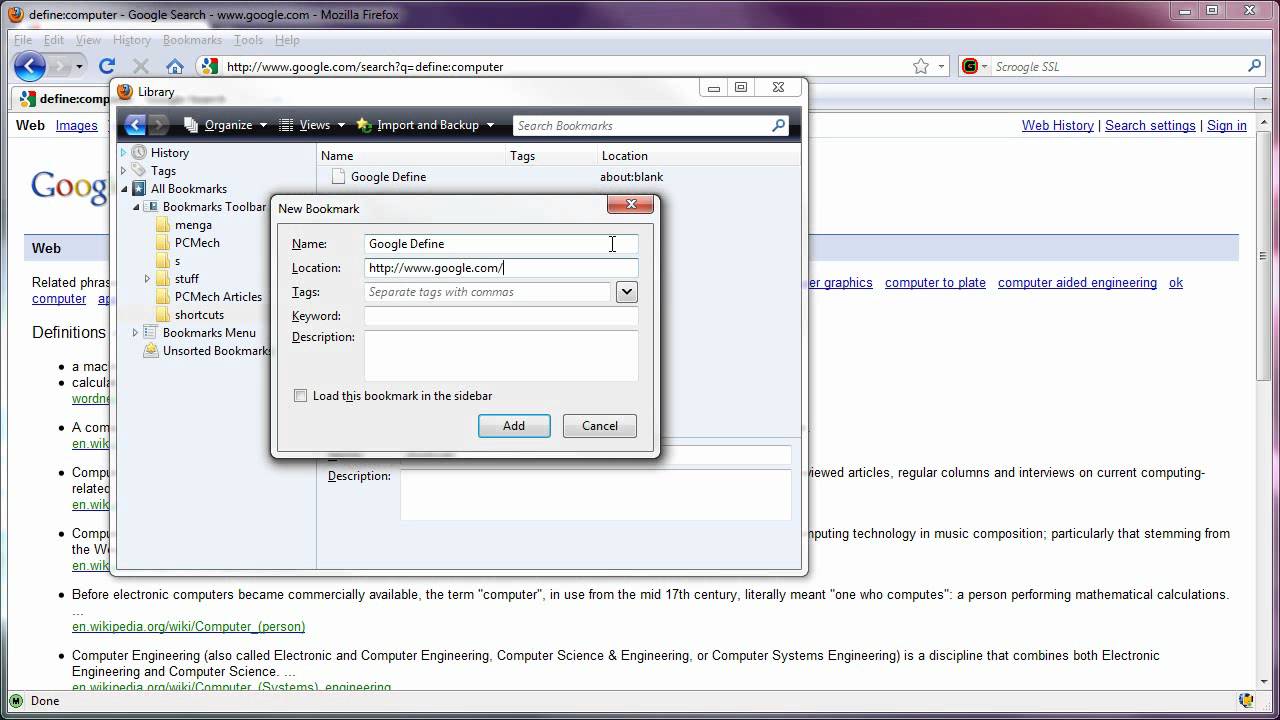The image size is (1280, 720).
Task: Open the Organize dropdown menu
Action: [226, 125]
